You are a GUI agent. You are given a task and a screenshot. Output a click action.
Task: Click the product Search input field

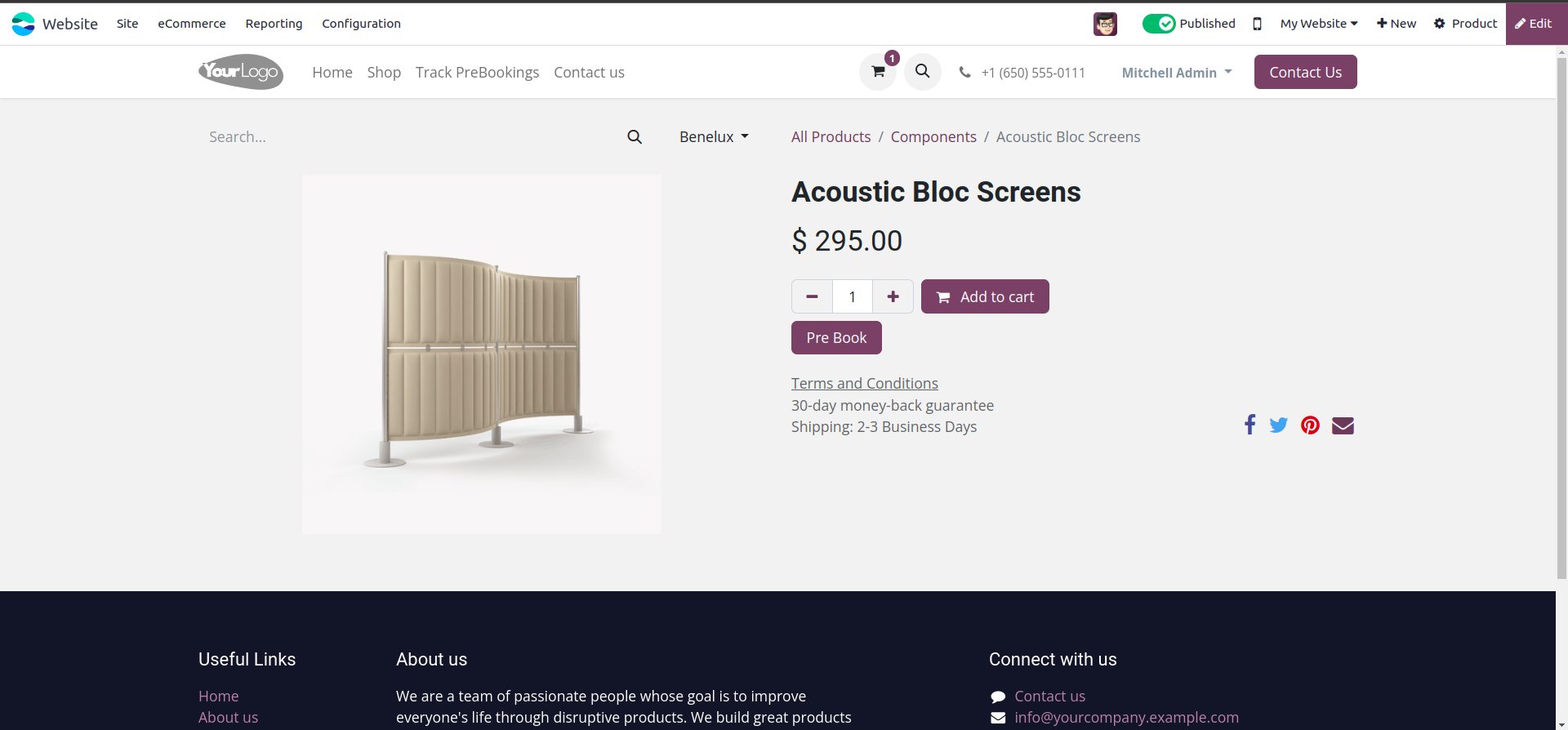click(x=408, y=137)
